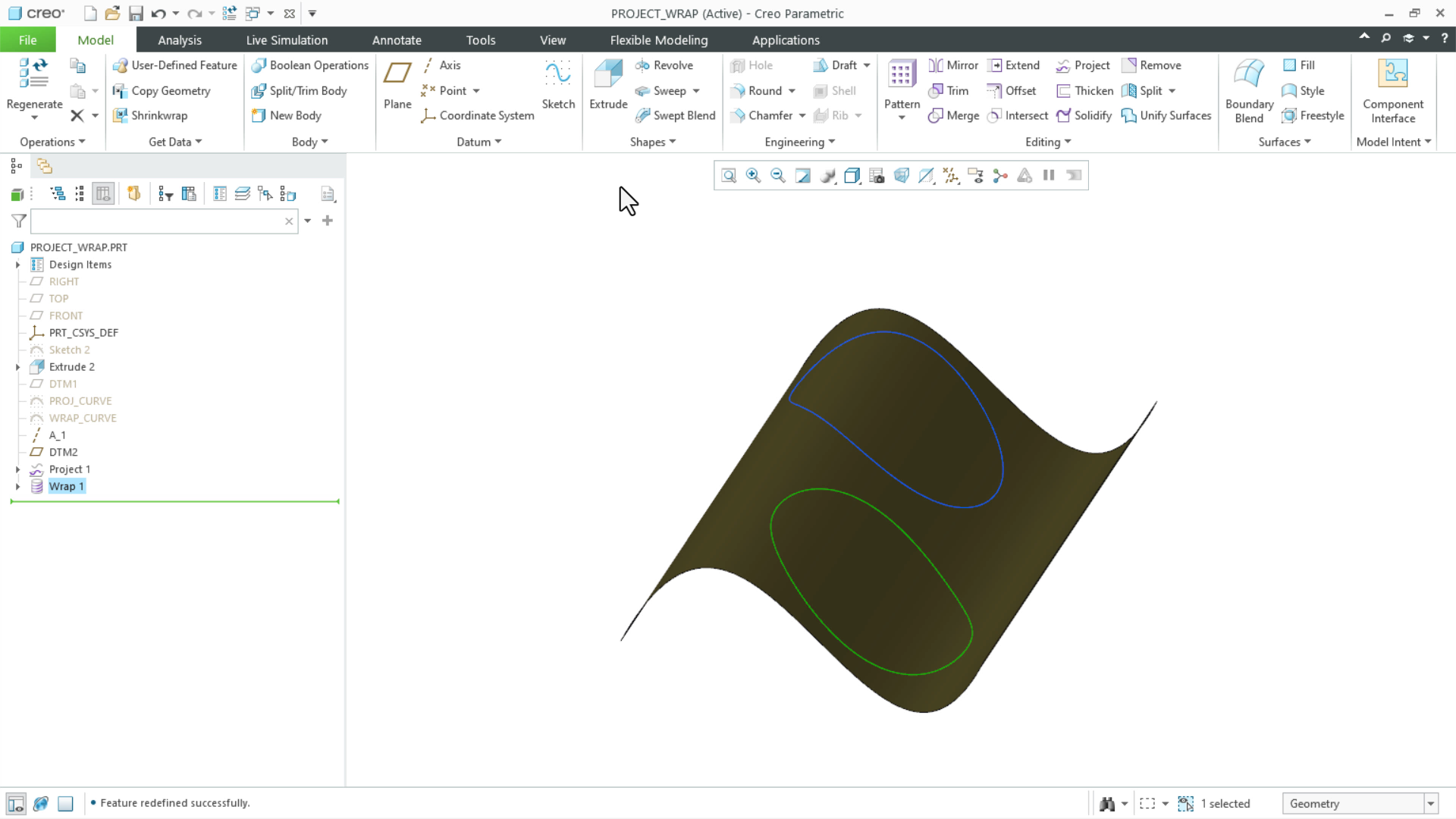Select the Revolve tool
The image size is (1456, 819).
click(664, 65)
